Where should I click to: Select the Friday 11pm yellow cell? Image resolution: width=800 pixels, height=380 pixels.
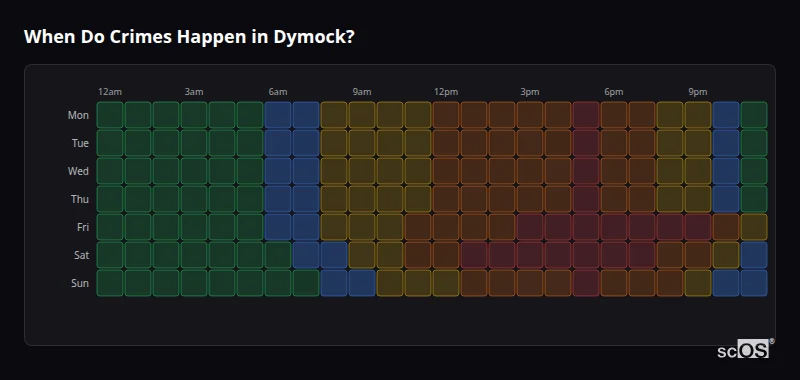coord(754,227)
